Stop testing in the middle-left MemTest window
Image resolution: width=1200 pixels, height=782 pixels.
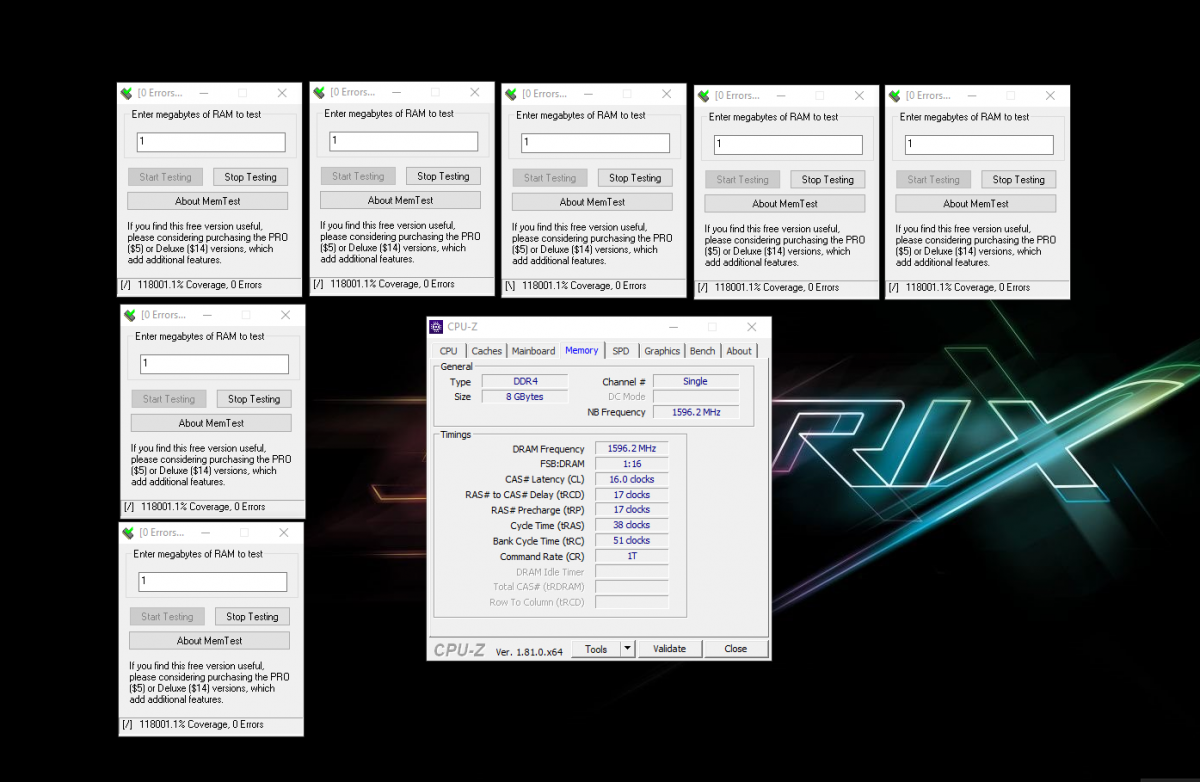click(x=254, y=399)
